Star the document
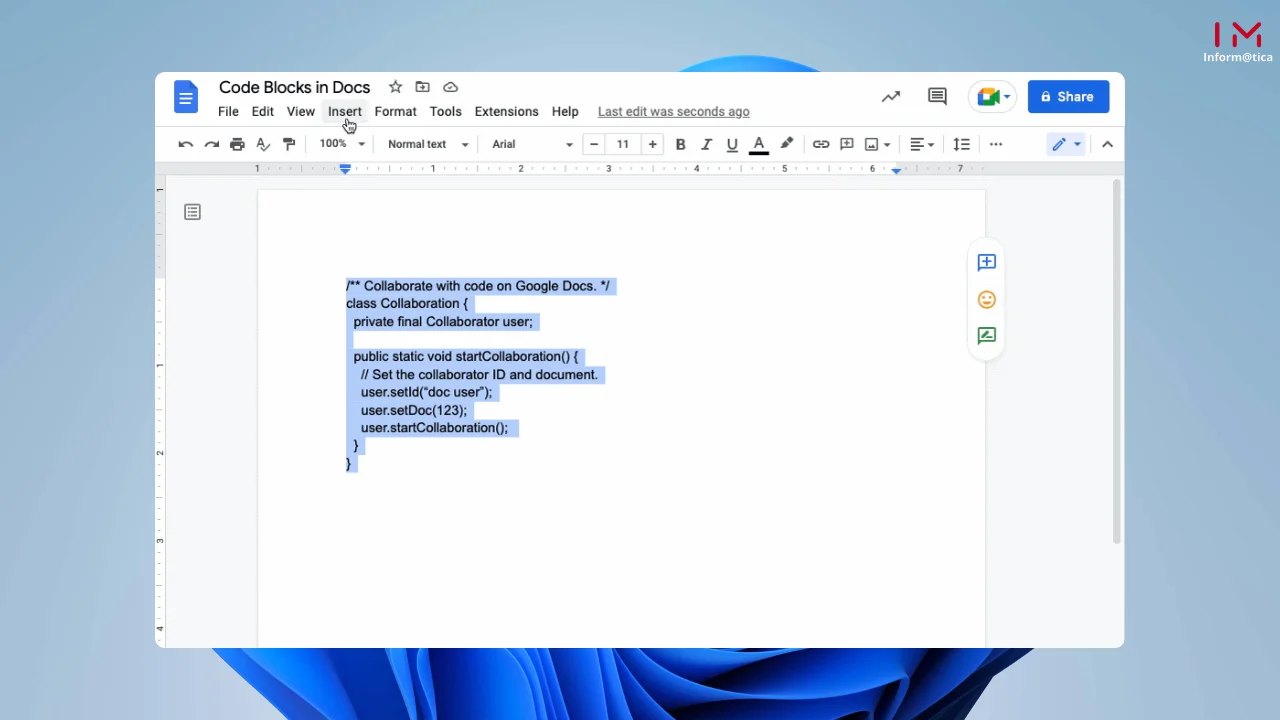1280x720 pixels. click(395, 87)
